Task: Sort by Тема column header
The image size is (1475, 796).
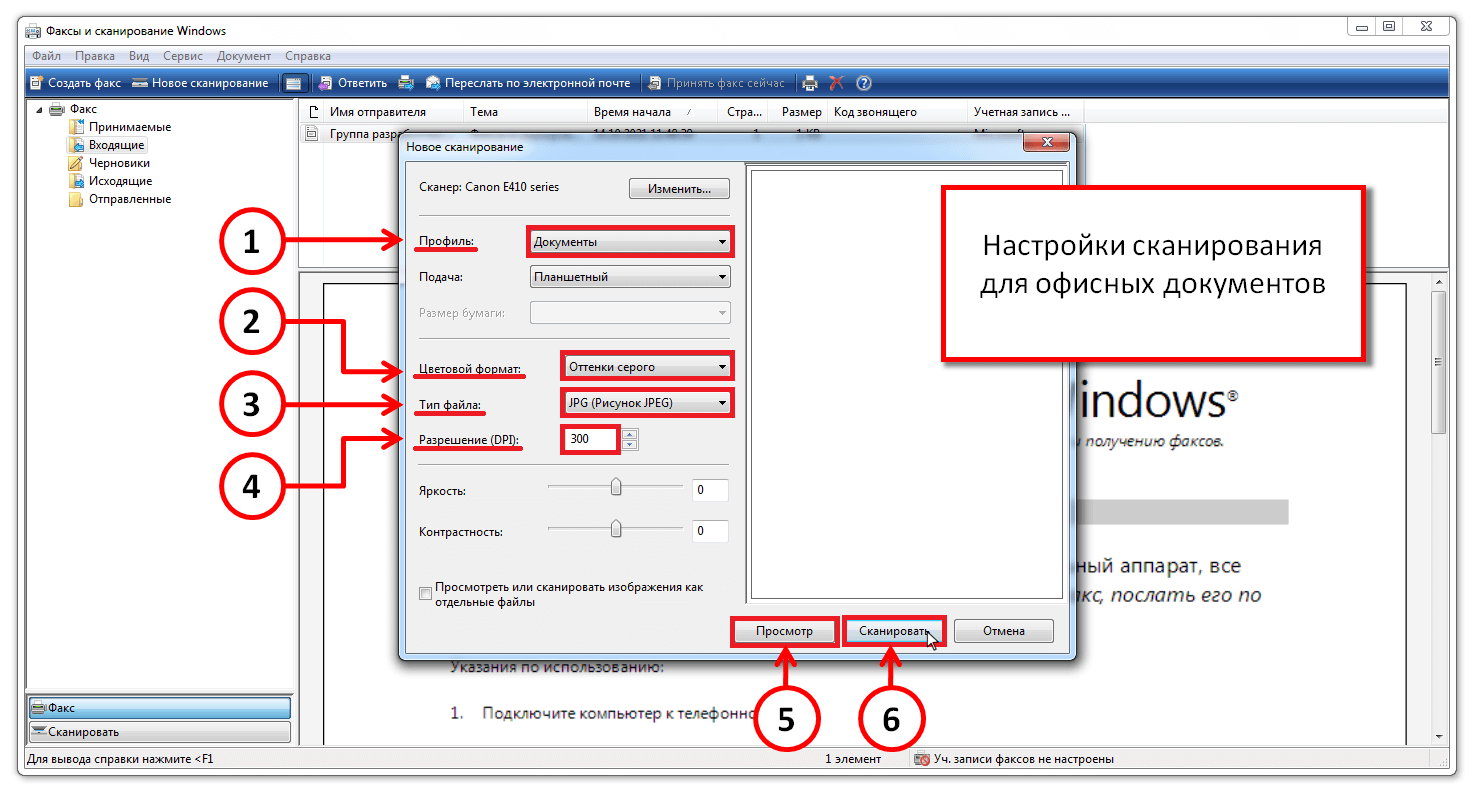Action: [x=526, y=112]
